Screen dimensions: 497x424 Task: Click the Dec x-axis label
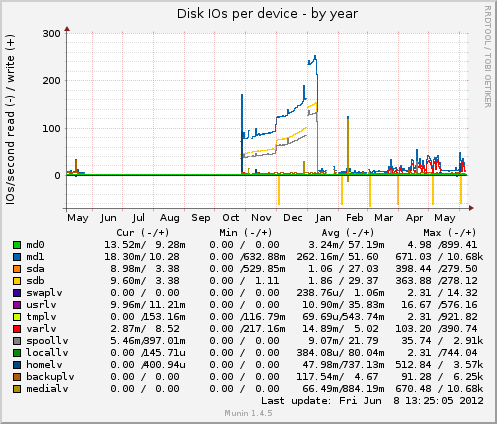point(293,218)
